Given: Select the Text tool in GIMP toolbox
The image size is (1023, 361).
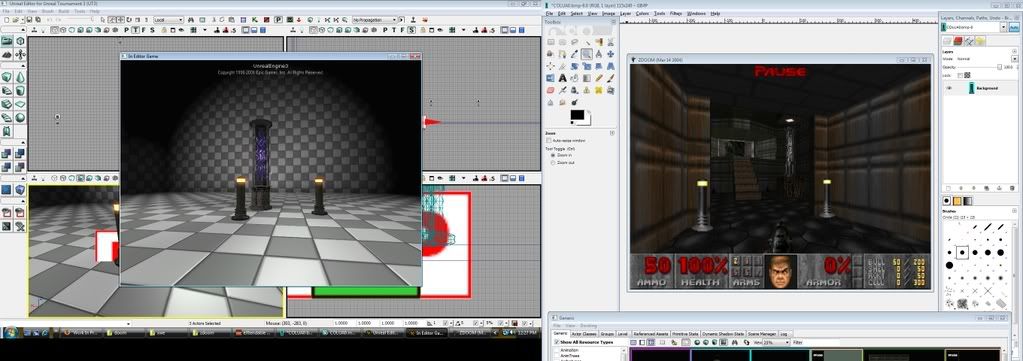Looking at the screenshot, I should [x=563, y=78].
